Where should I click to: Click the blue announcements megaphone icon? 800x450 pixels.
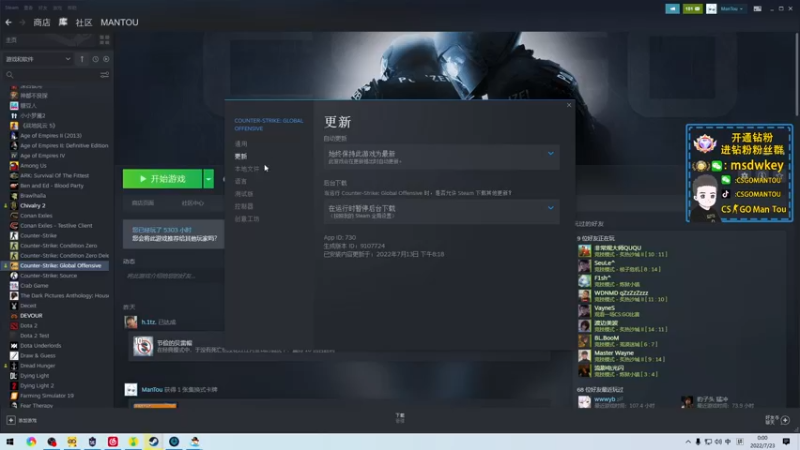(672, 9)
